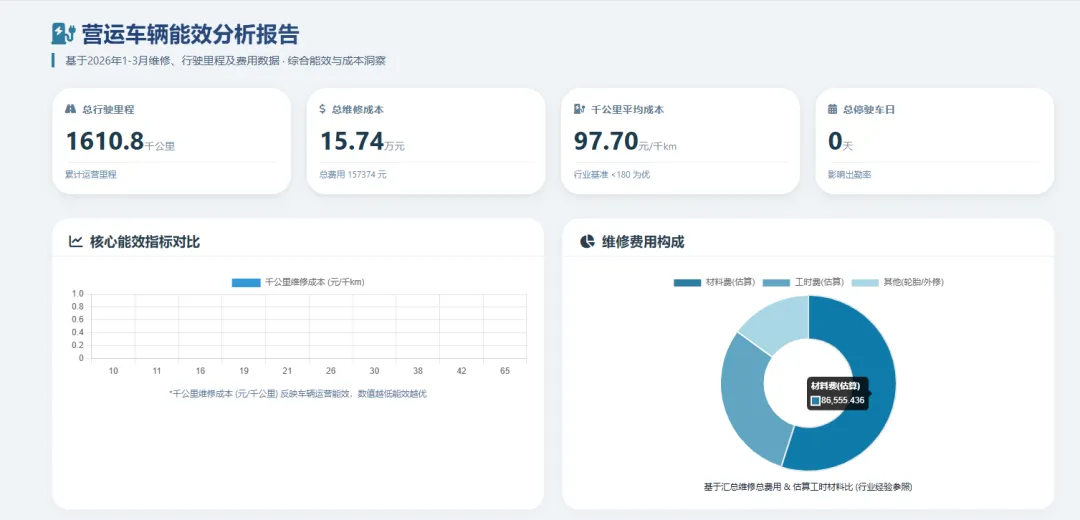Click x-axis label 21 in bar chart
The image size is (1080, 520).
[287, 371]
